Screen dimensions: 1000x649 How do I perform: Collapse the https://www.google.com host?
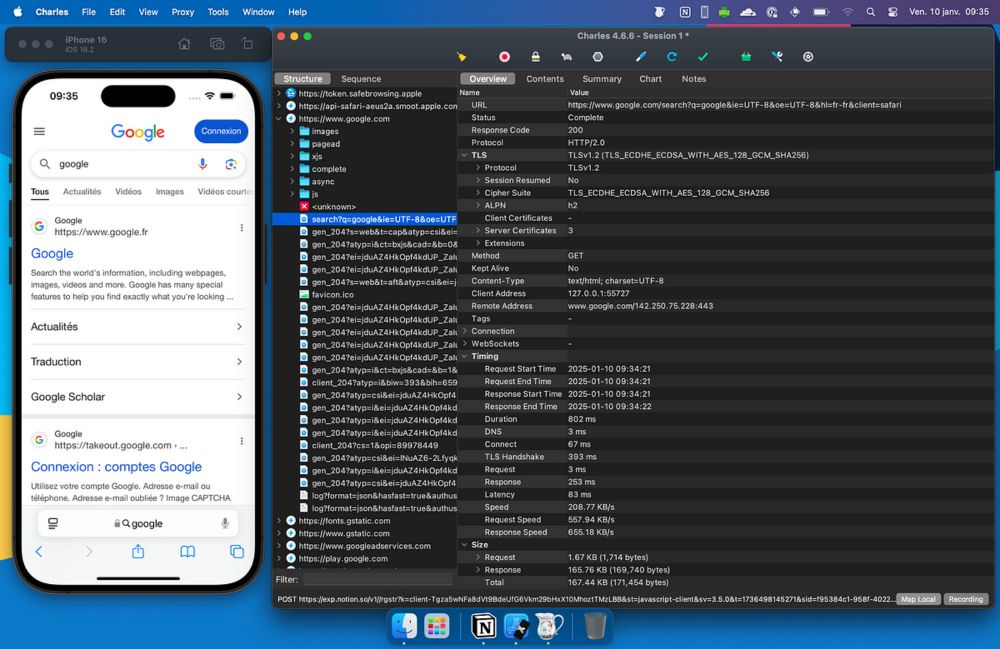click(x=279, y=119)
